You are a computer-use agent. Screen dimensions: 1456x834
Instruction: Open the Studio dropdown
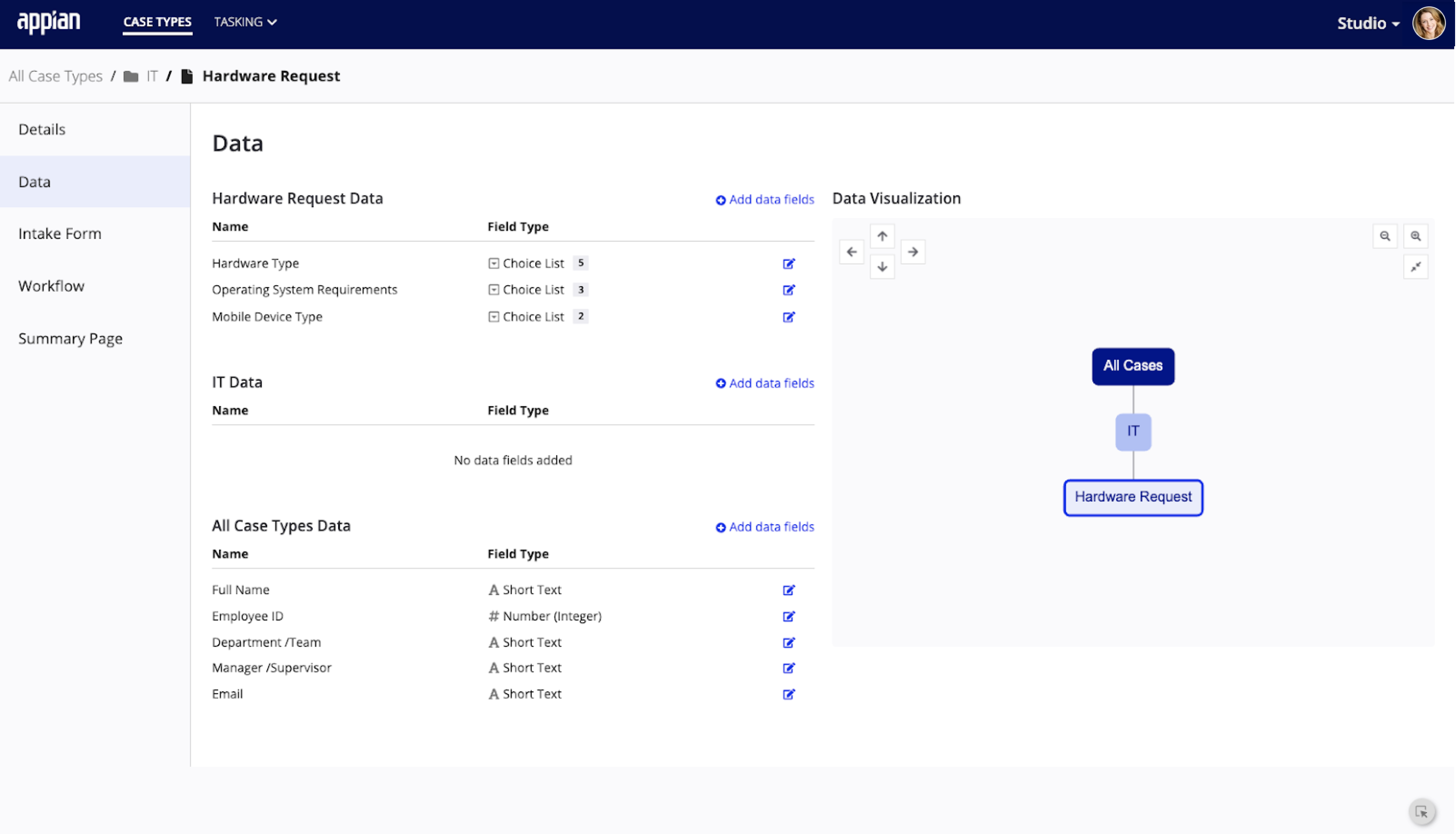1368,24
